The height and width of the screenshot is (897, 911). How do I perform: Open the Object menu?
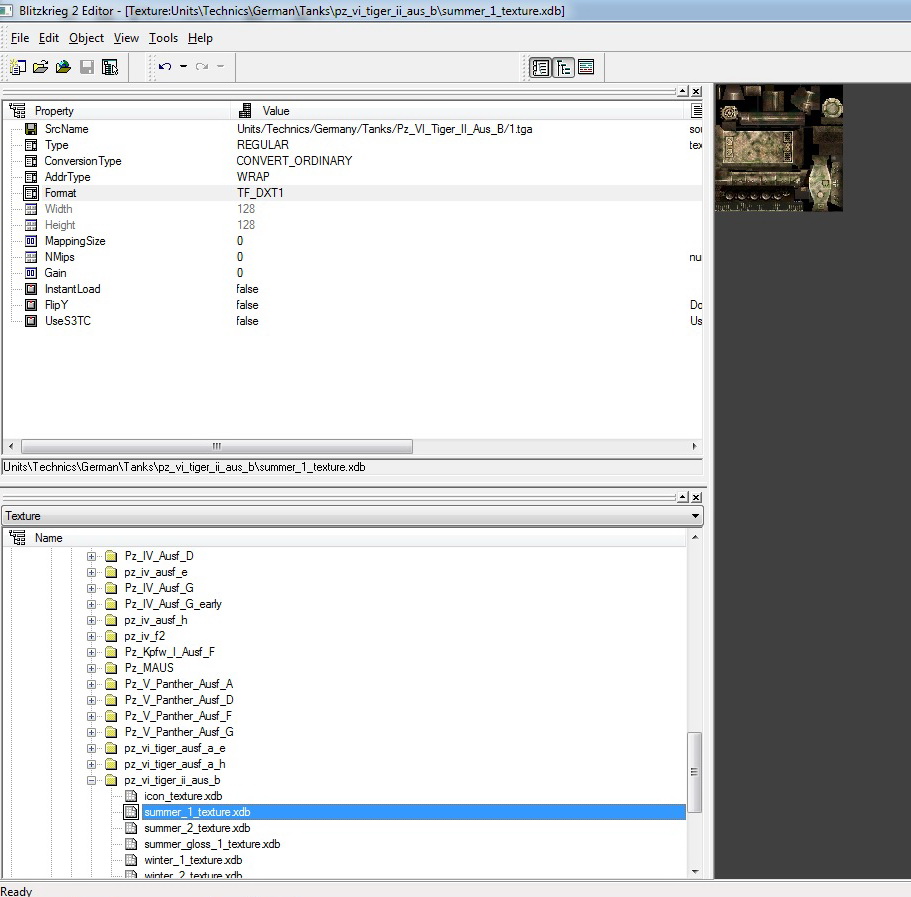[86, 38]
